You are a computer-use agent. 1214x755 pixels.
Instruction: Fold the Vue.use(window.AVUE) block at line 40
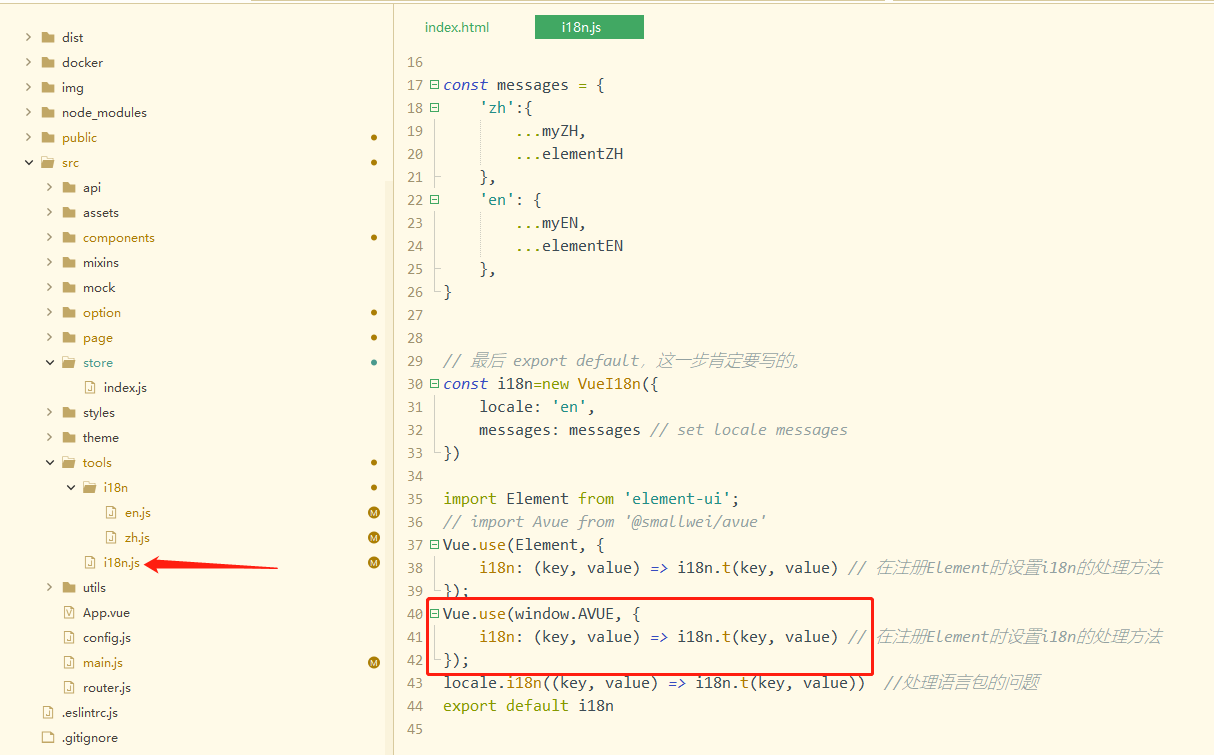coord(434,614)
